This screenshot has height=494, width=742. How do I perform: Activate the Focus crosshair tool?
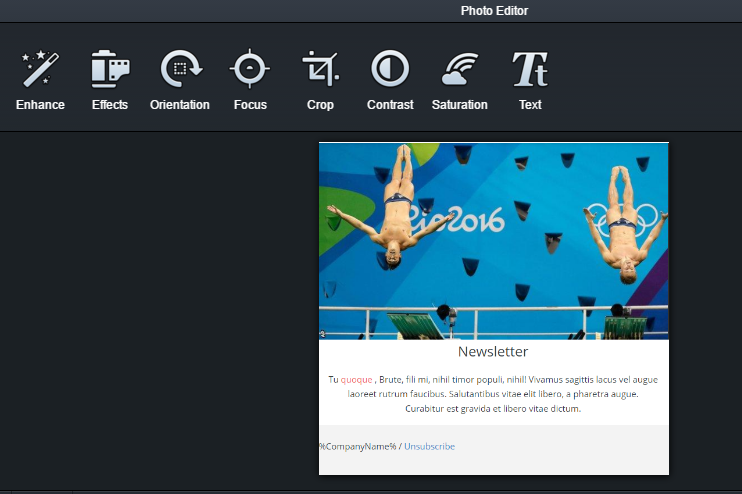pyautogui.click(x=250, y=79)
